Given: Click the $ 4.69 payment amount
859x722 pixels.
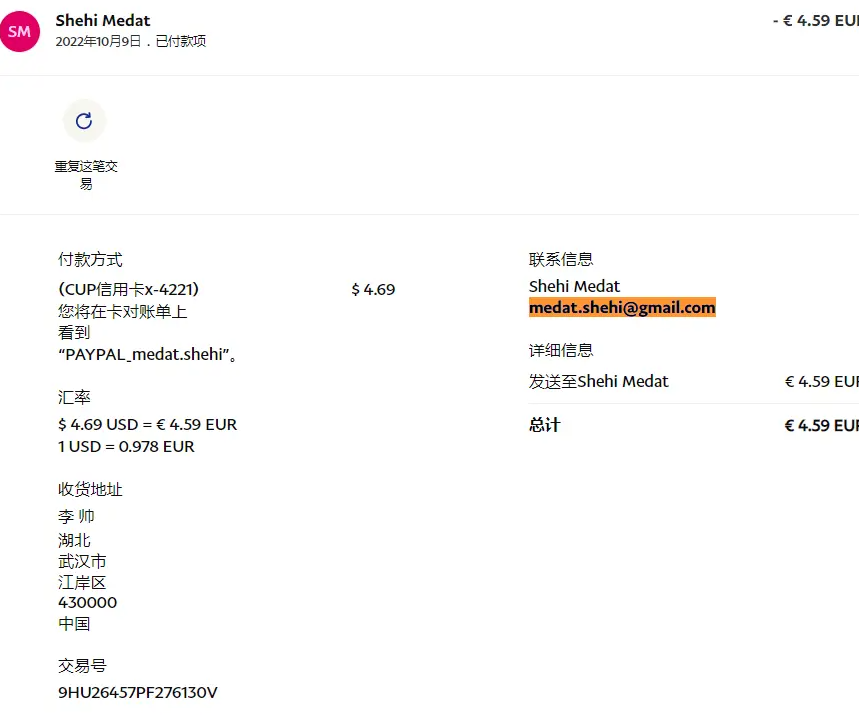Looking at the screenshot, I should (x=373, y=289).
